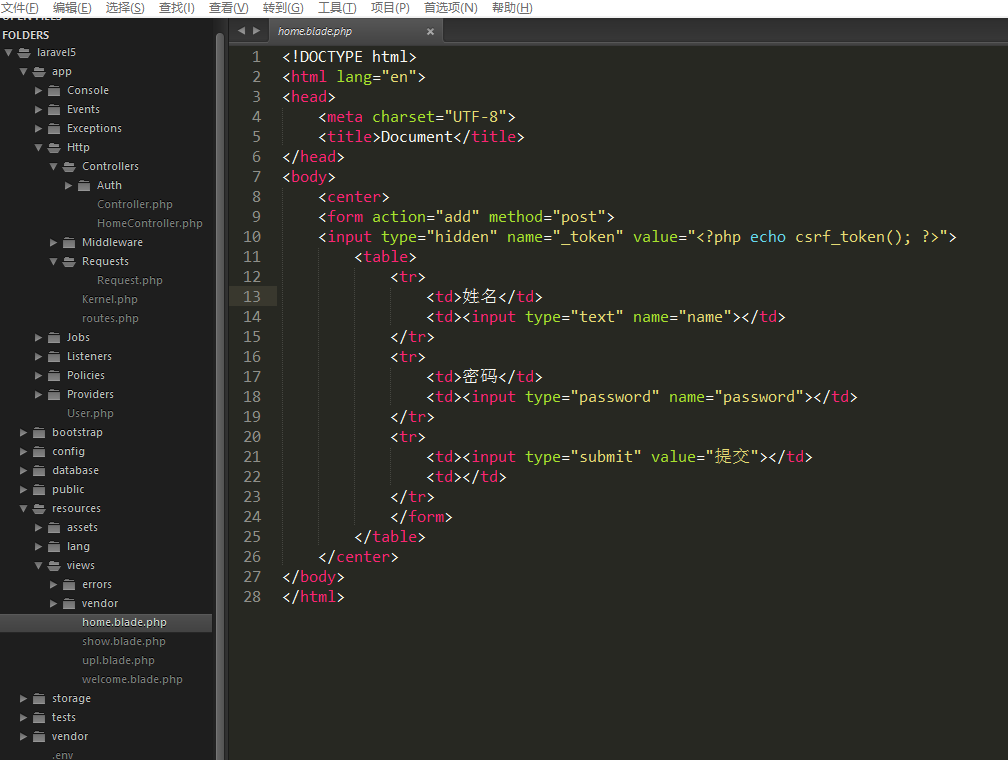
Task: Collapse the app folder arrow
Action: (x=23, y=71)
